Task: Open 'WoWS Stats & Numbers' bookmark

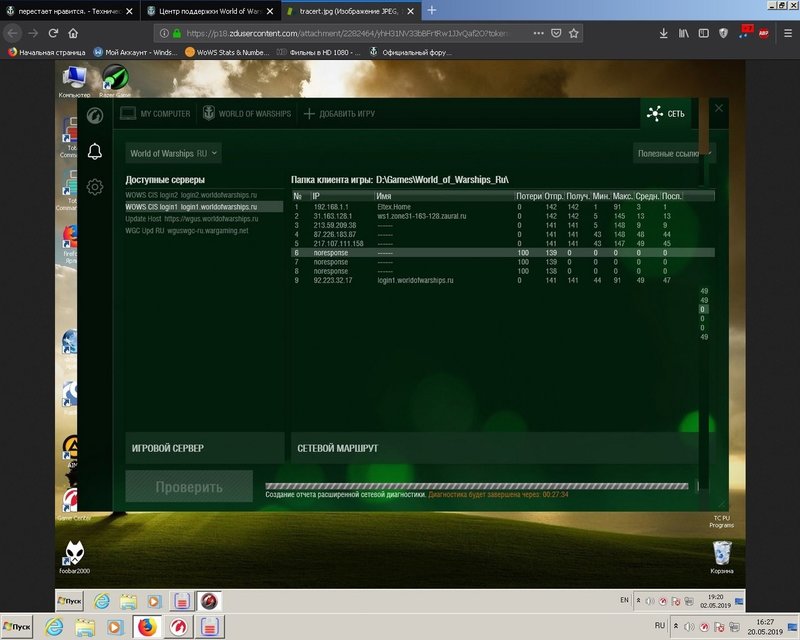Action: tap(227, 52)
